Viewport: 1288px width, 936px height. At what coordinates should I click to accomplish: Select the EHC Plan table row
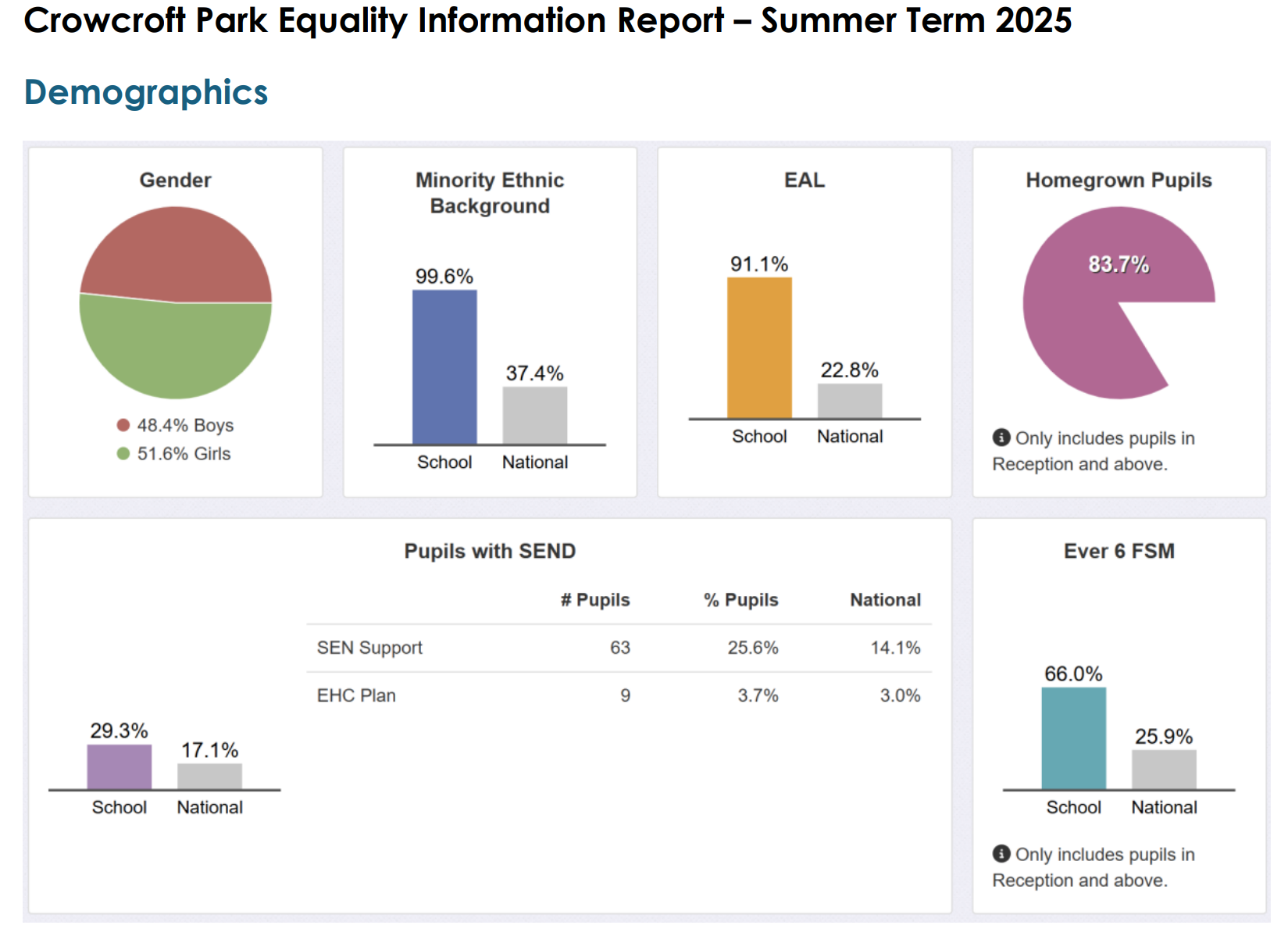[619, 695]
